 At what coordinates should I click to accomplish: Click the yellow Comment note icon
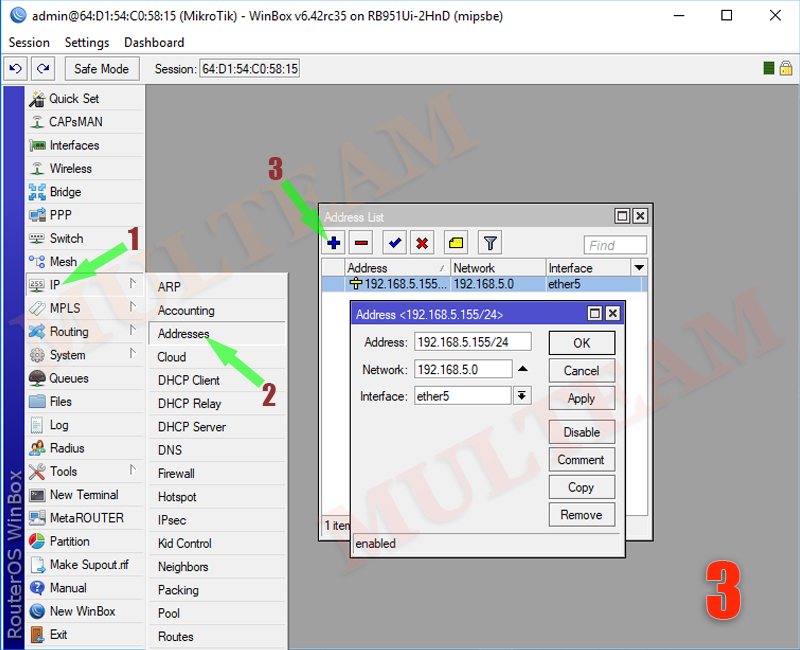pos(456,243)
